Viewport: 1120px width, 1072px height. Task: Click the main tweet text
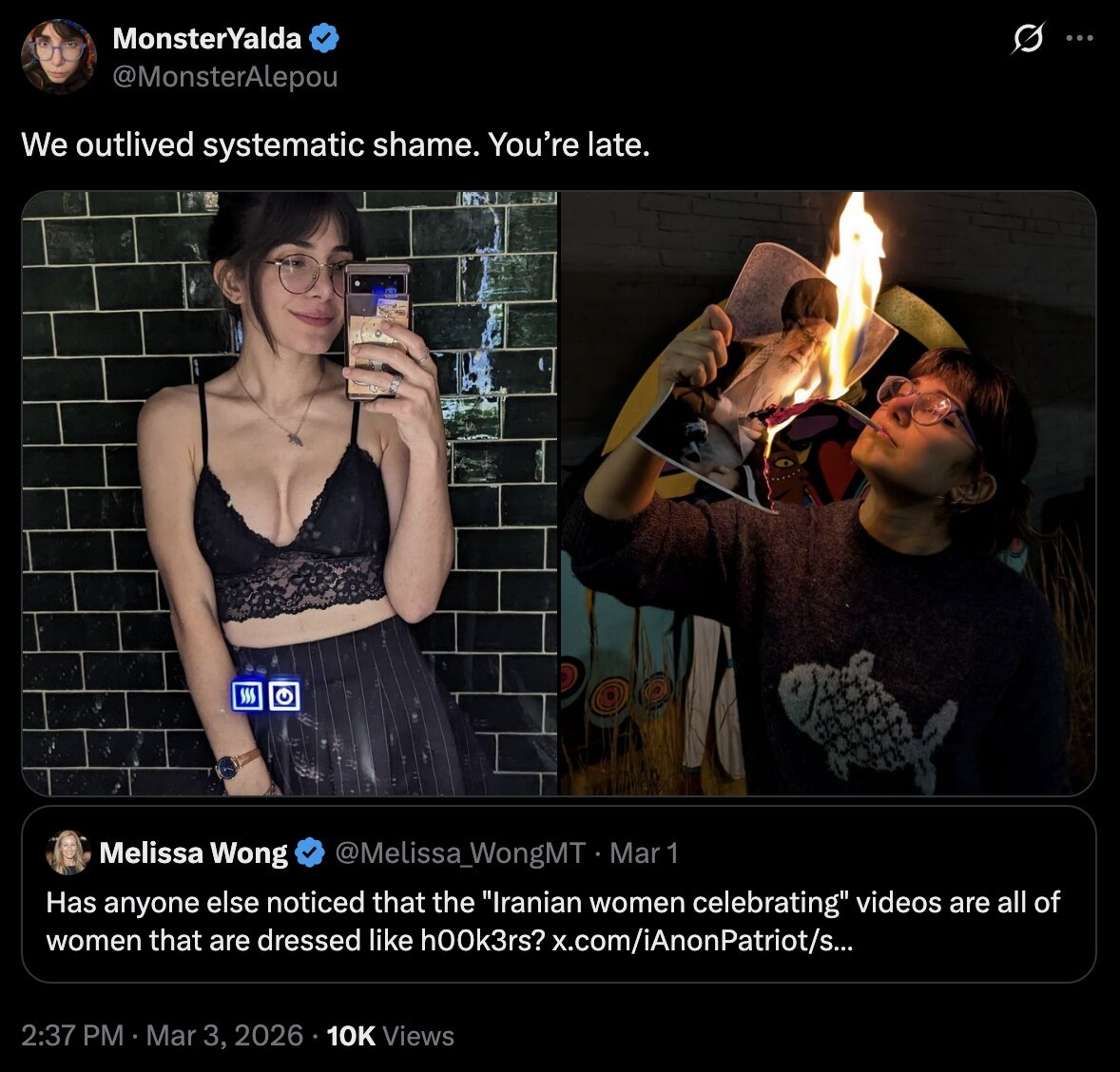(336, 145)
